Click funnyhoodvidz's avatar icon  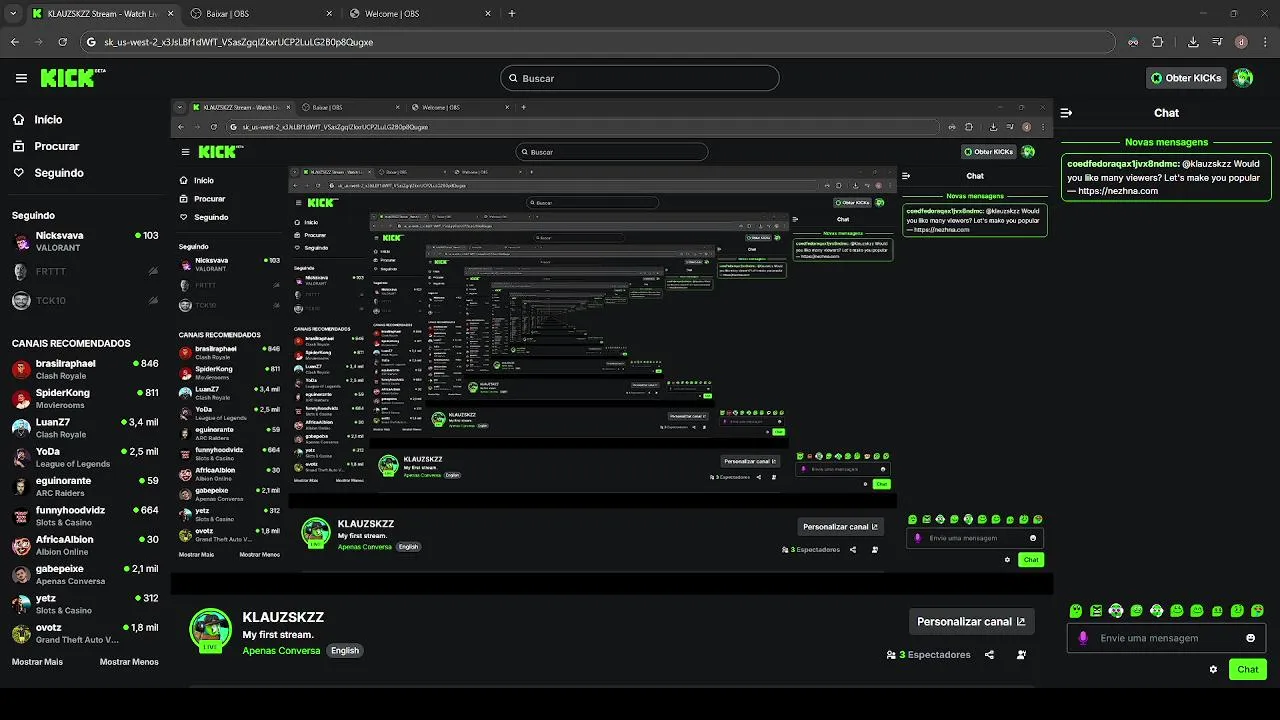[x=21, y=516]
